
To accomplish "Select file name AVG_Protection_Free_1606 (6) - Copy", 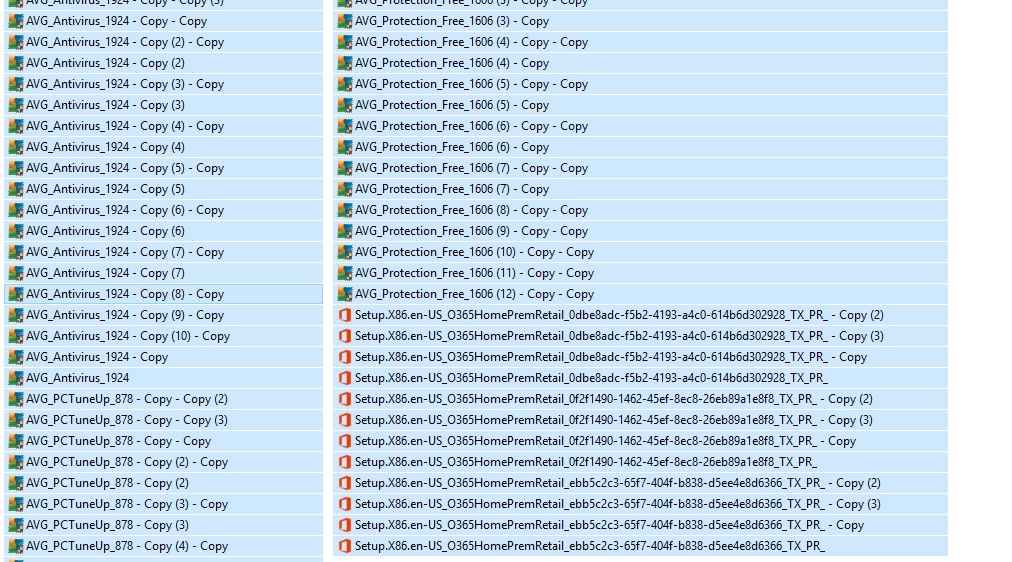I will tap(452, 147).
